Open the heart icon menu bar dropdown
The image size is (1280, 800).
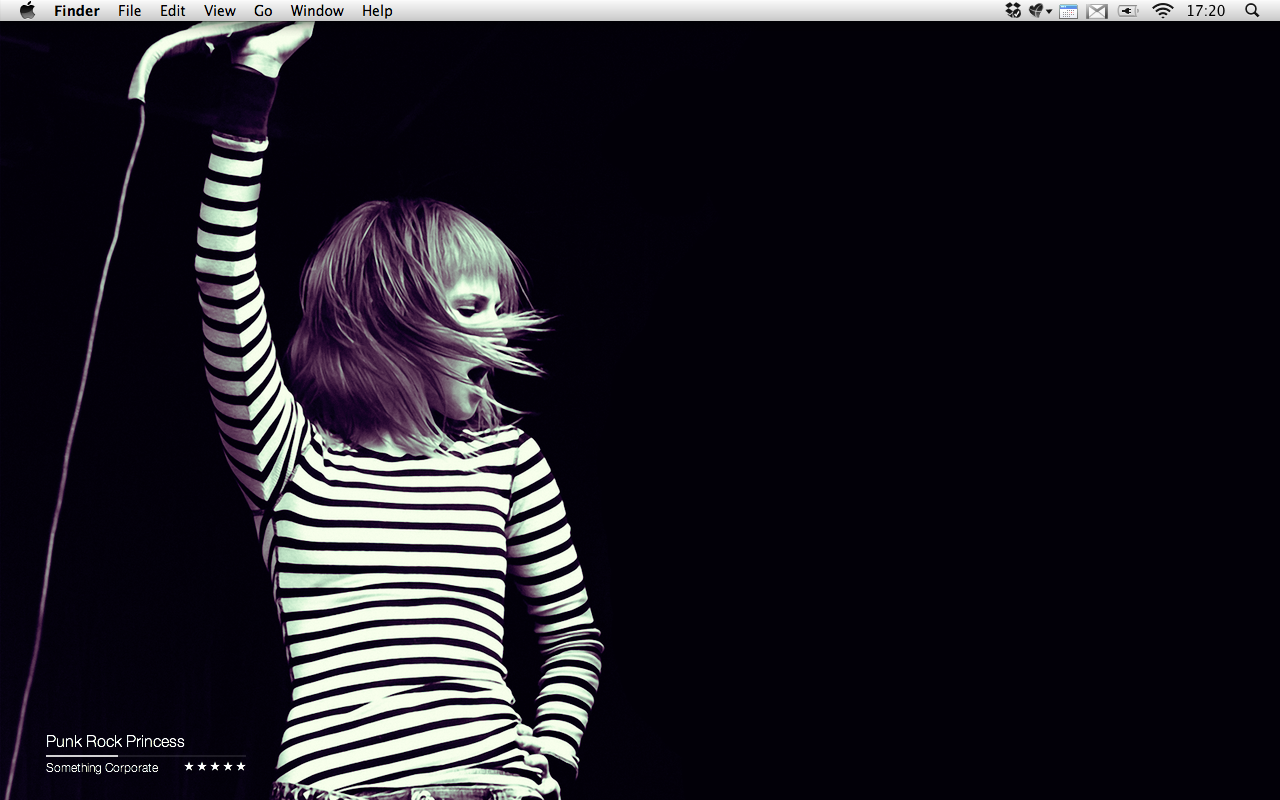1040,11
